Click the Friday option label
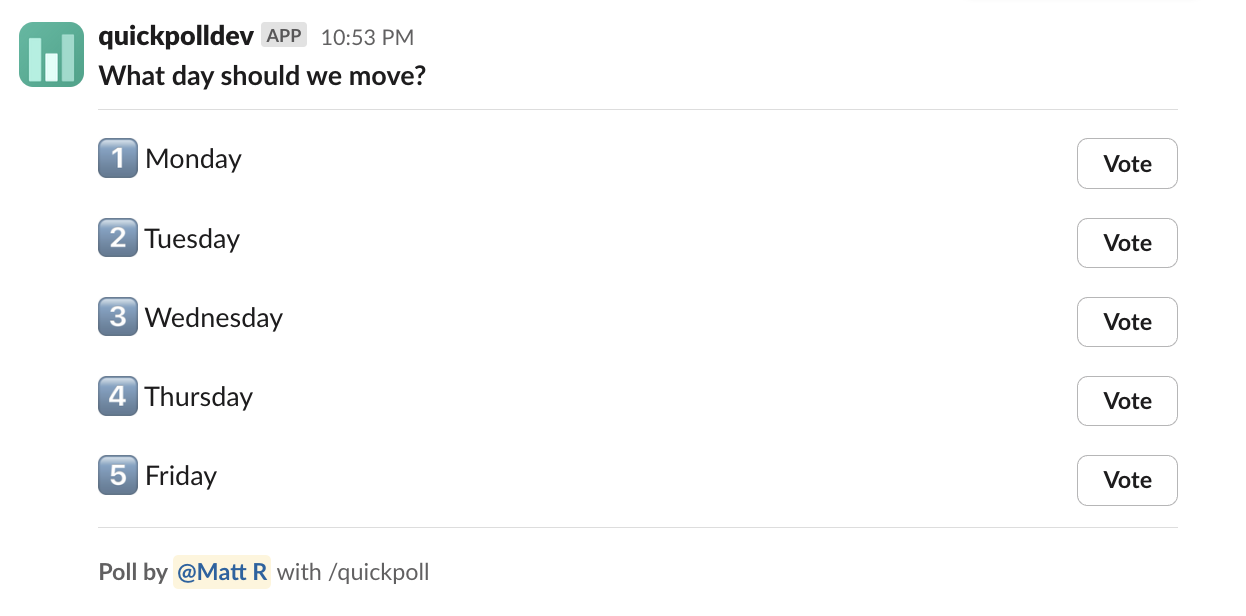The height and width of the screenshot is (616, 1246). click(x=181, y=475)
